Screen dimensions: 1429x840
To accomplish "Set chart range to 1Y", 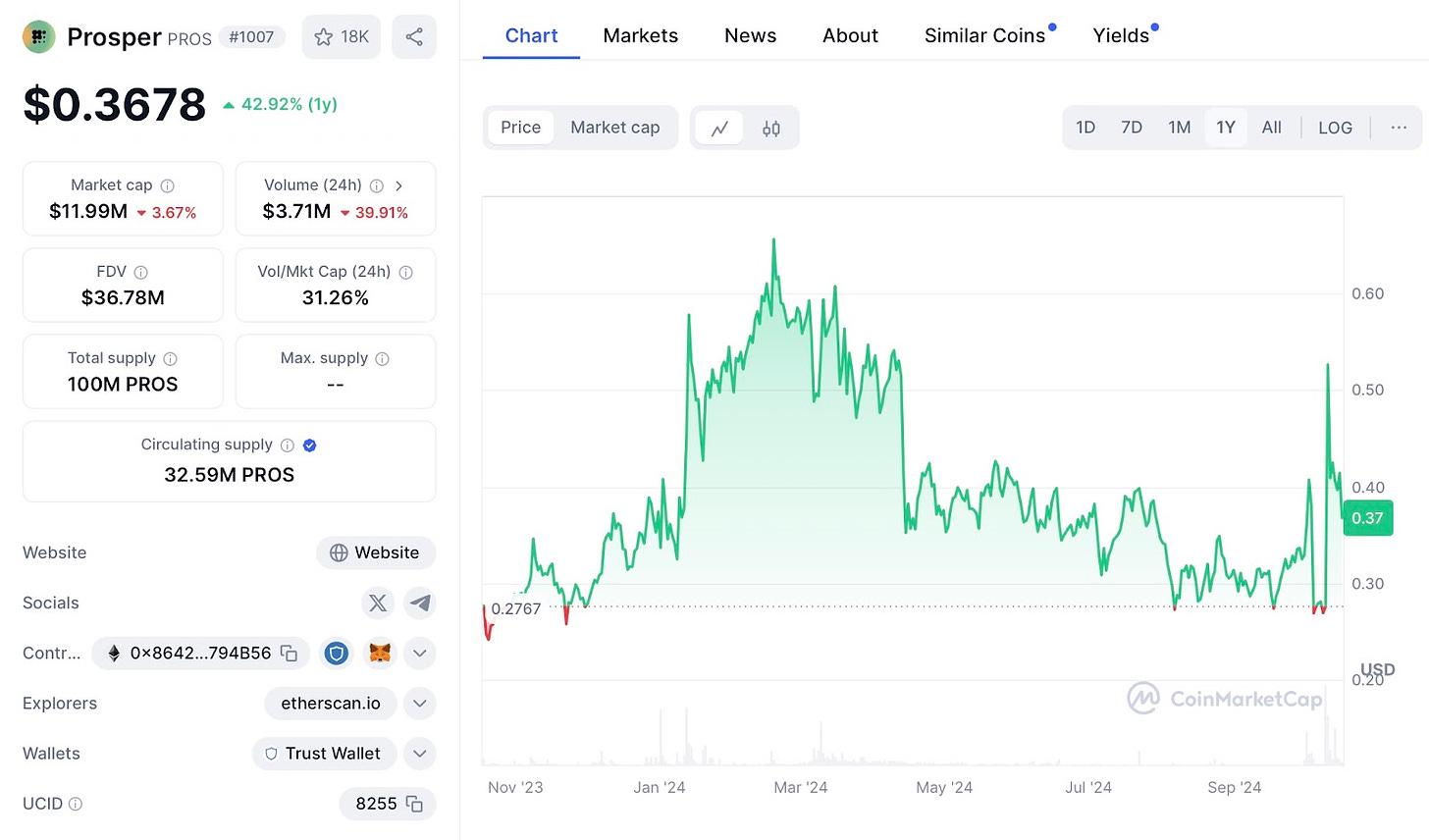I will tap(1226, 128).
